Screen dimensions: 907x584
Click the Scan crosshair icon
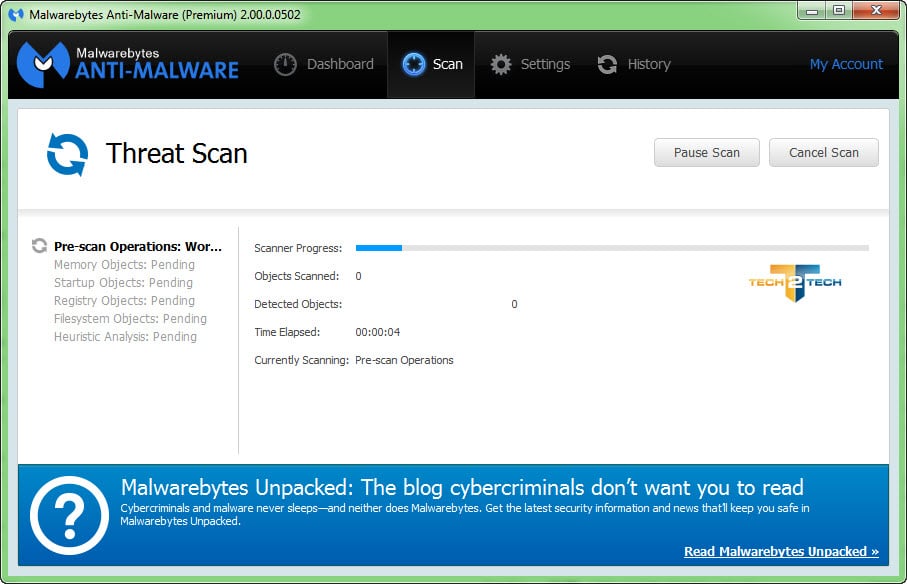414,64
